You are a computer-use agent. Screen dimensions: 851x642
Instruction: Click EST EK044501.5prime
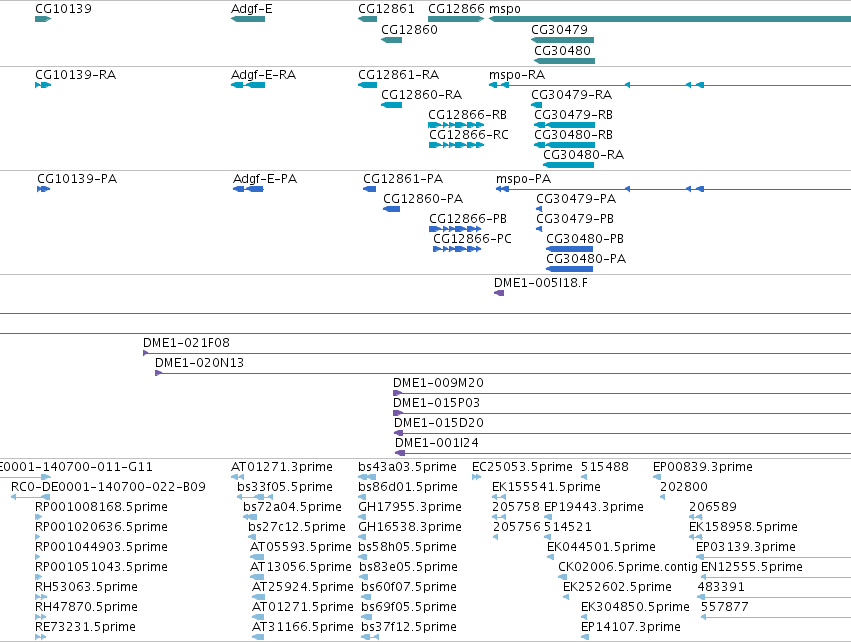[550, 557]
